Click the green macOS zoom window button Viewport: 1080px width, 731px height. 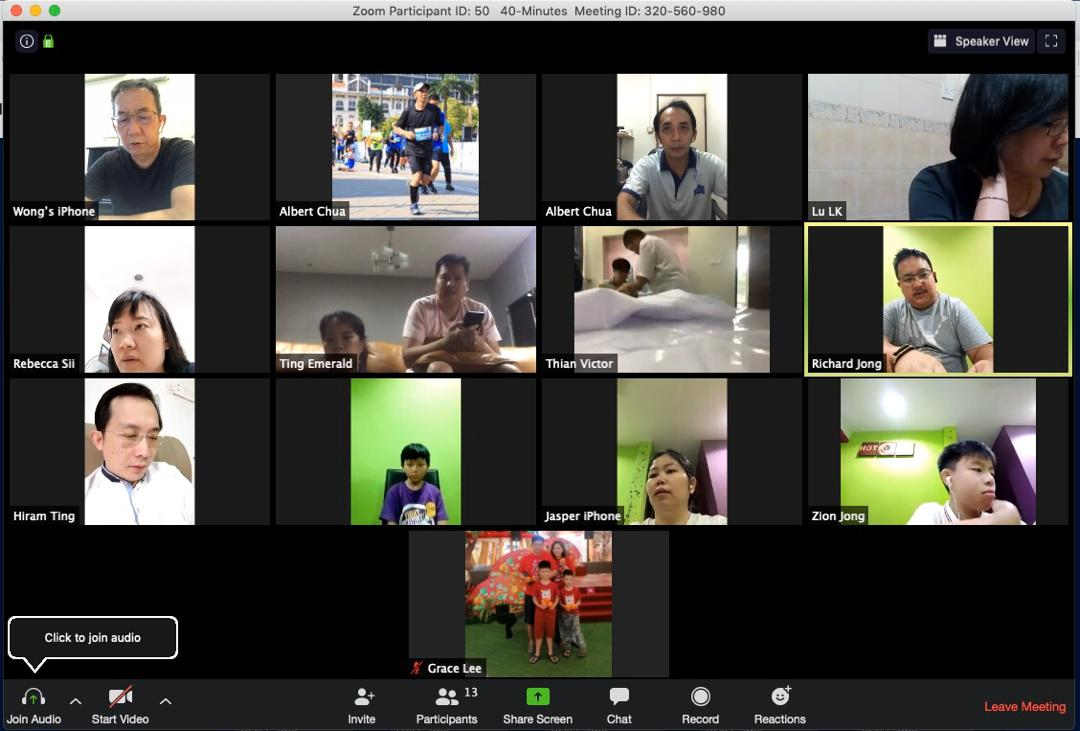(x=54, y=11)
